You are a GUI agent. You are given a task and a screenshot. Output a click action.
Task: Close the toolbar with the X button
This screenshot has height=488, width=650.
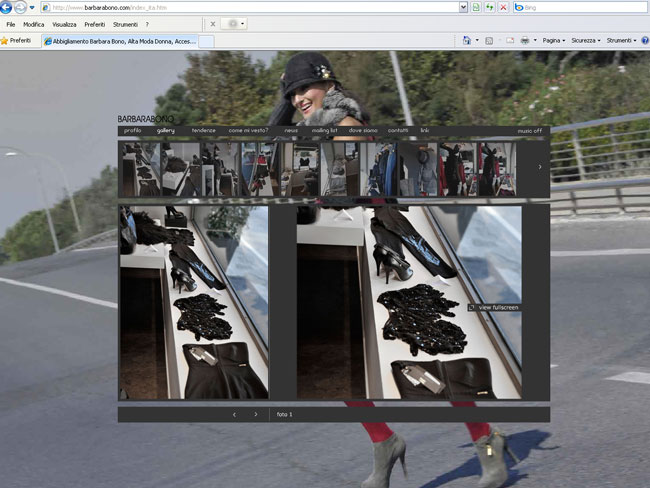213,24
